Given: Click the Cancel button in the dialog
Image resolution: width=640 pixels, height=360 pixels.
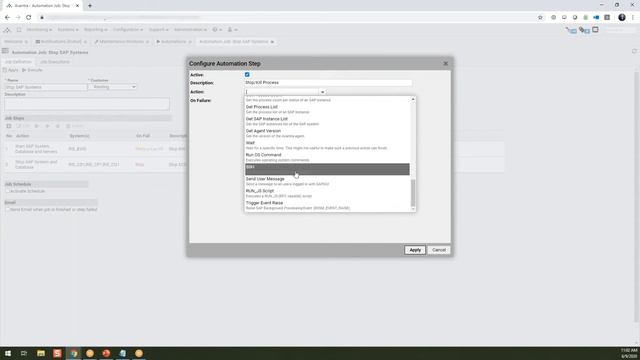Looking at the screenshot, I should click(x=439, y=250).
